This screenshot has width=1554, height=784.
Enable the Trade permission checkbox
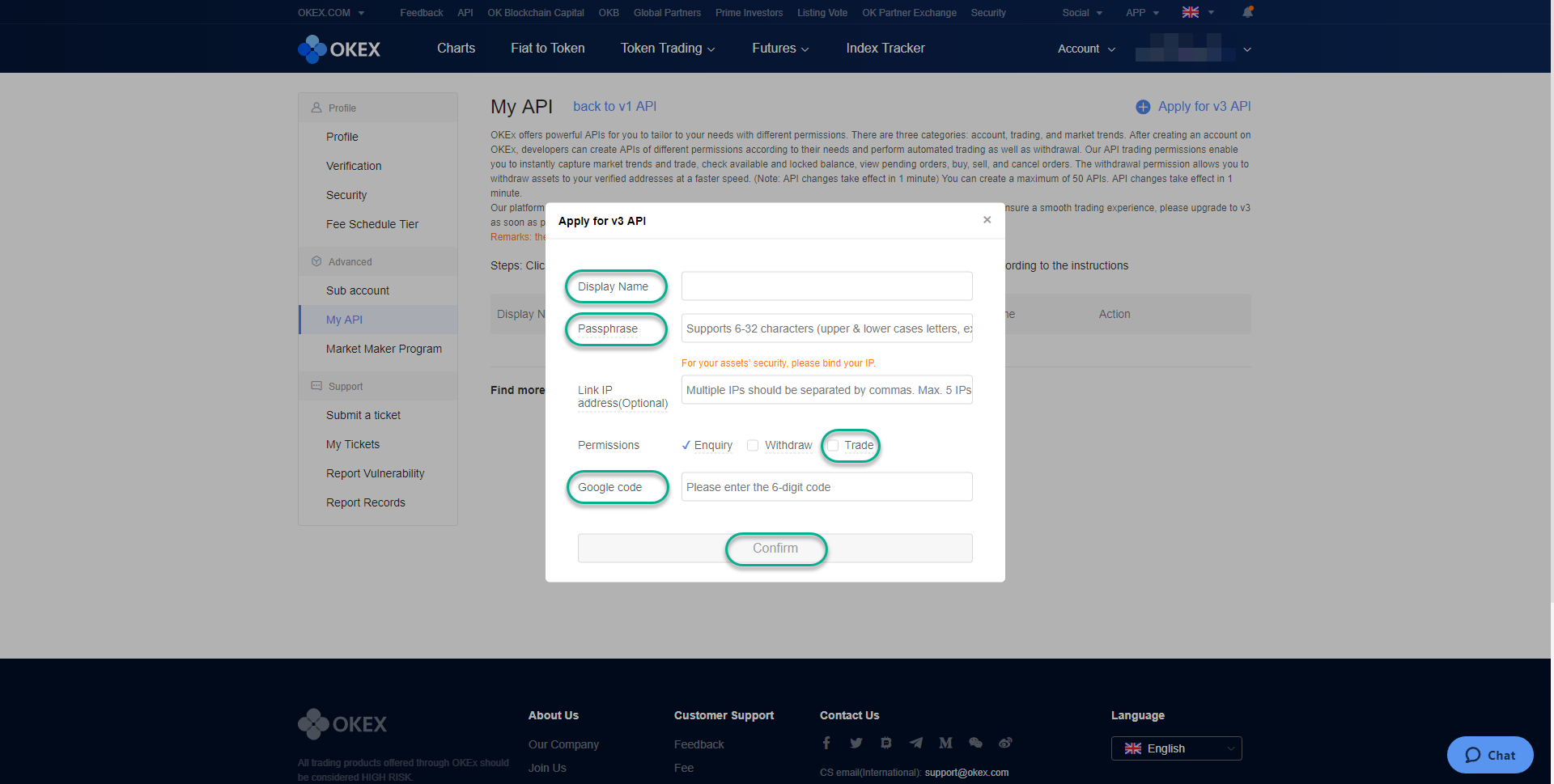coord(834,445)
